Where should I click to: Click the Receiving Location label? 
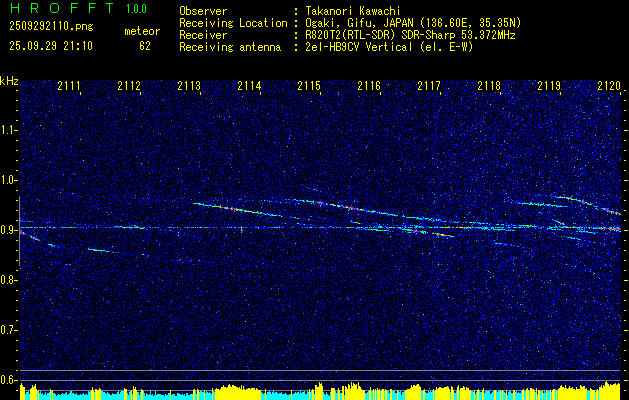(233, 23)
